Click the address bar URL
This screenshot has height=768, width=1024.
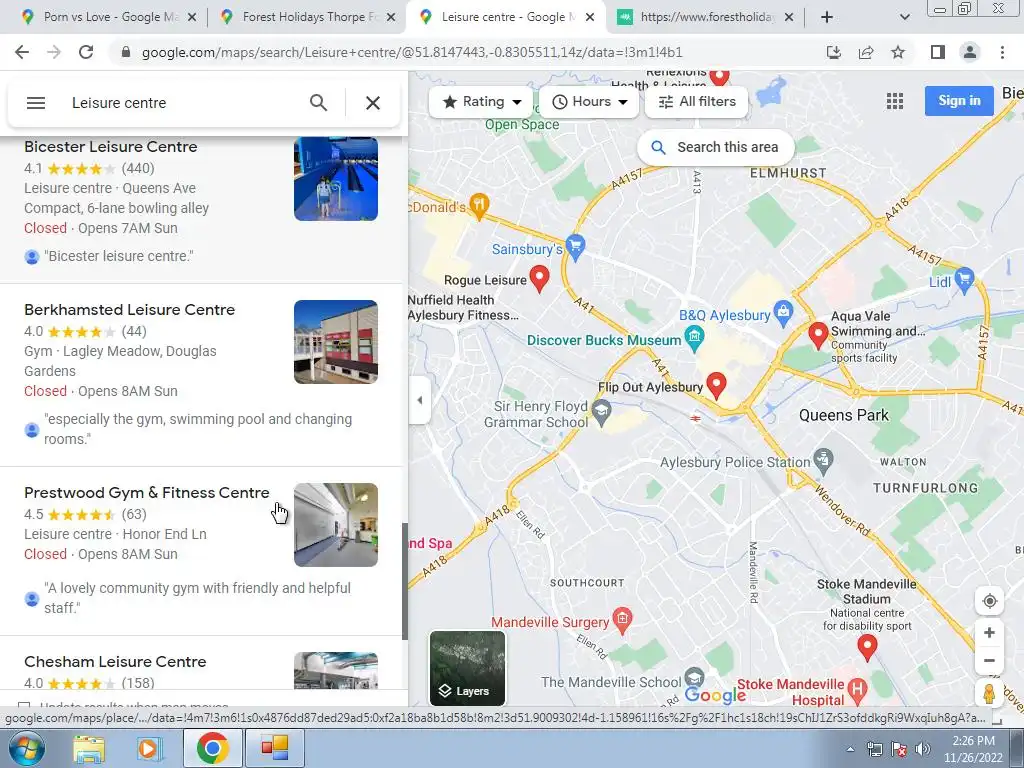pos(411,52)
